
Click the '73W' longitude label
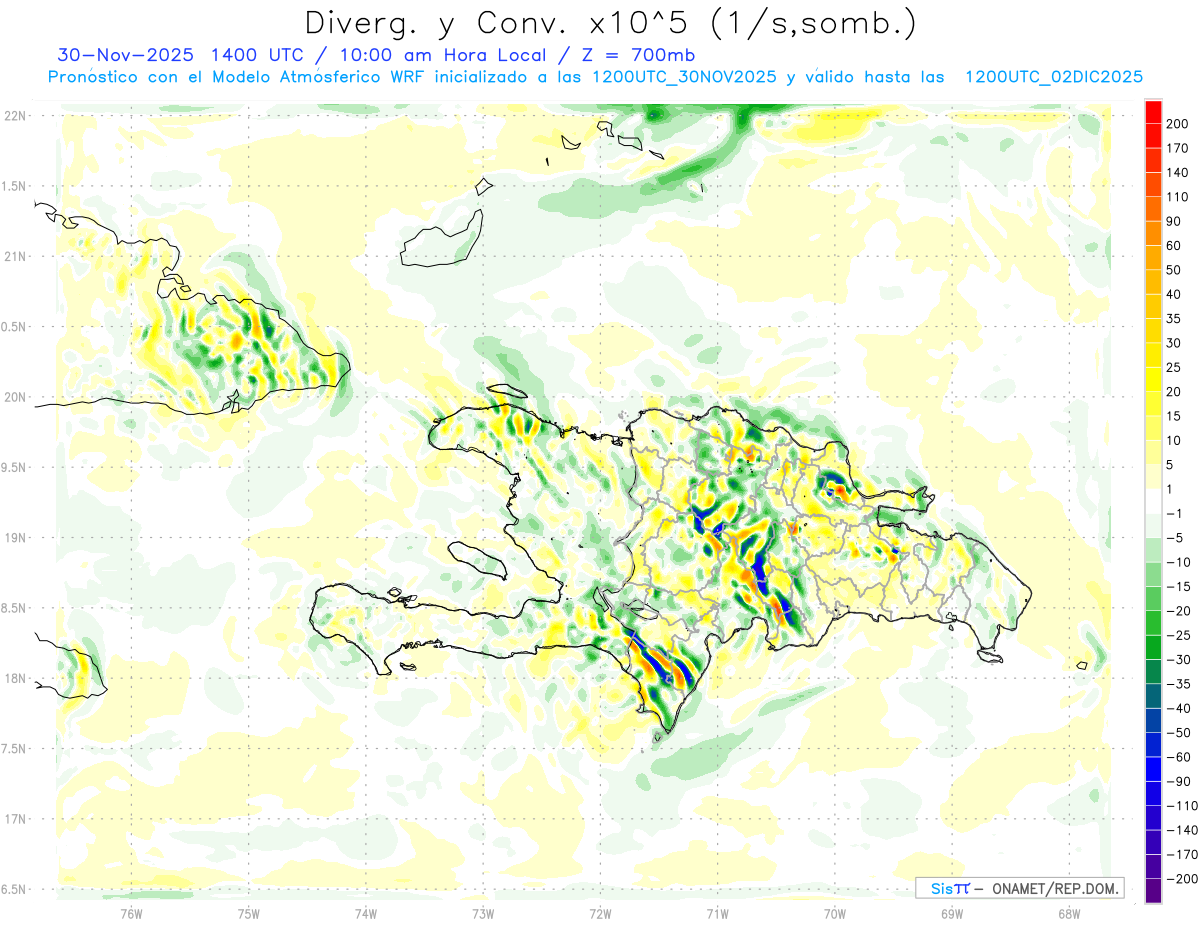pyautogui.click(x=483, y=912)
